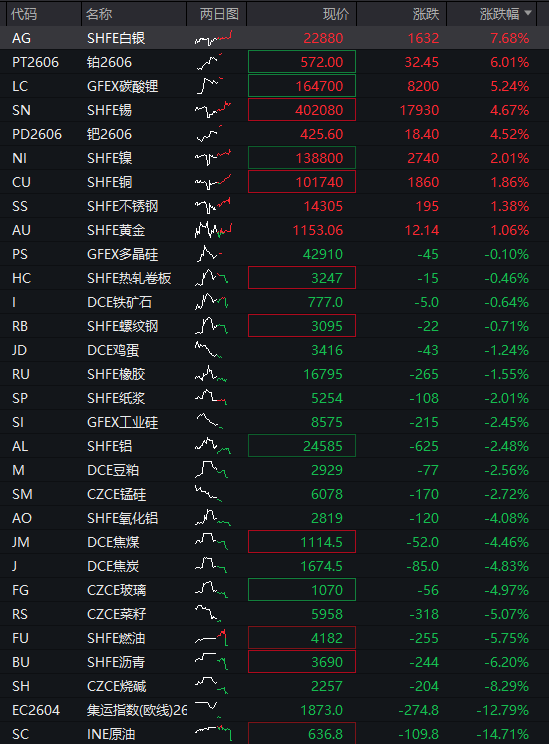Click the DCE焦煤 two-day sparkline
This screenshot has width=549, height=744.
tap(211, 542)
